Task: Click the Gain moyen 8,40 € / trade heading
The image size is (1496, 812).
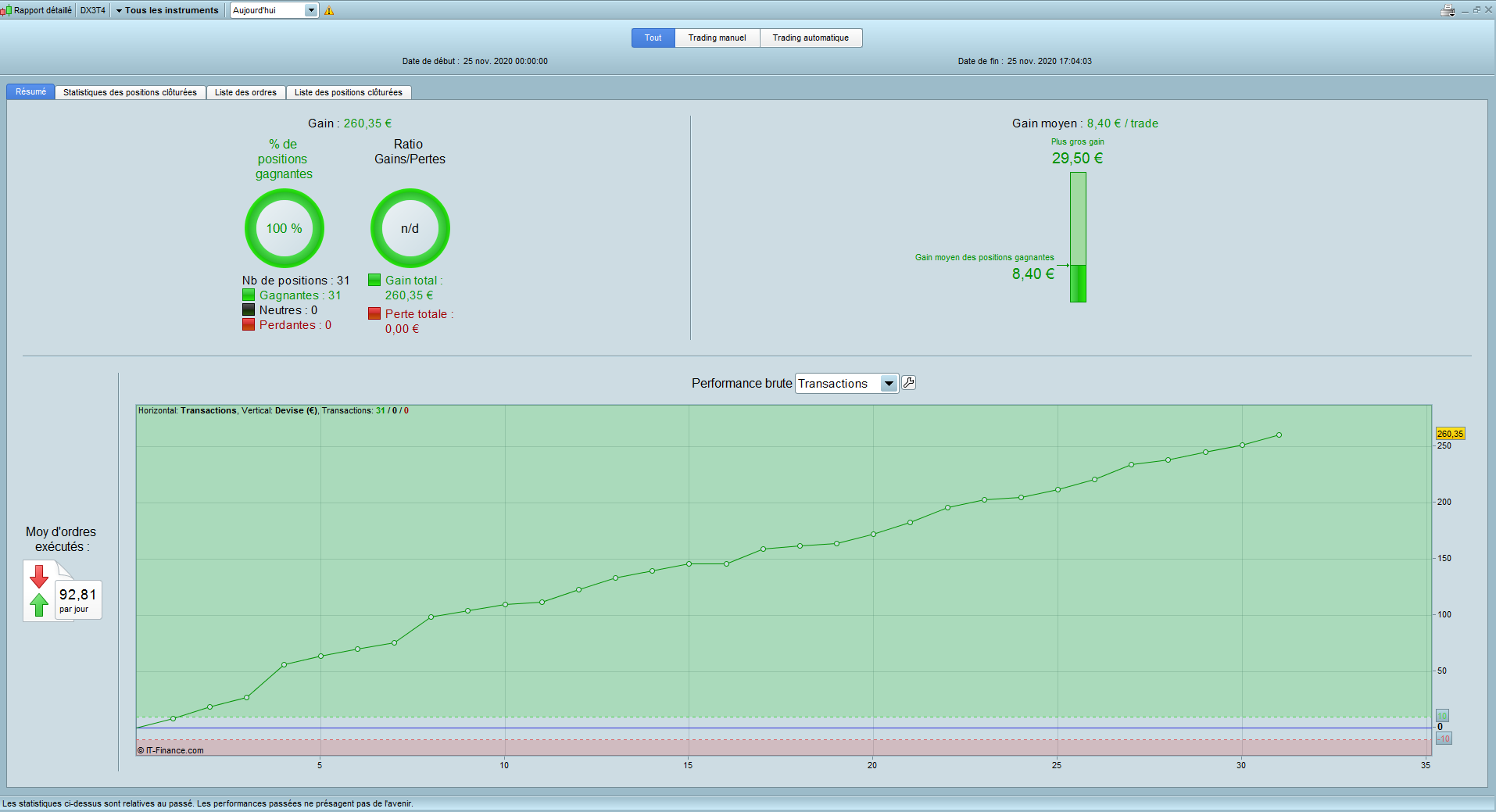Action: click(x=1085, y=123)
